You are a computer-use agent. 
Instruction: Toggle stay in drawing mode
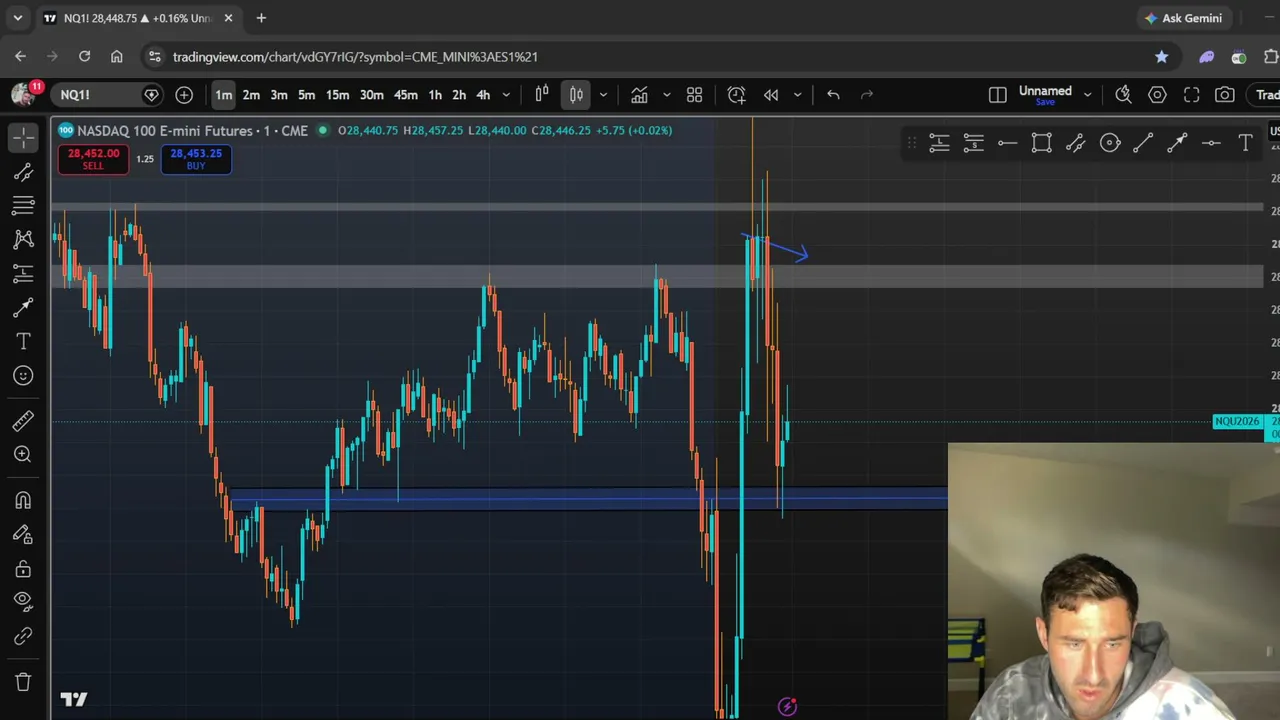coord(23,535)
